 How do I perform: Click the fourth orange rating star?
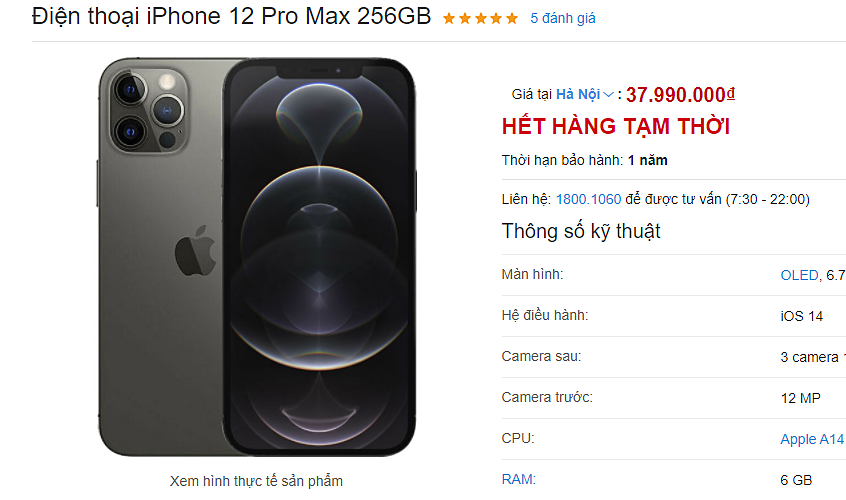click(x=496, y=19)
